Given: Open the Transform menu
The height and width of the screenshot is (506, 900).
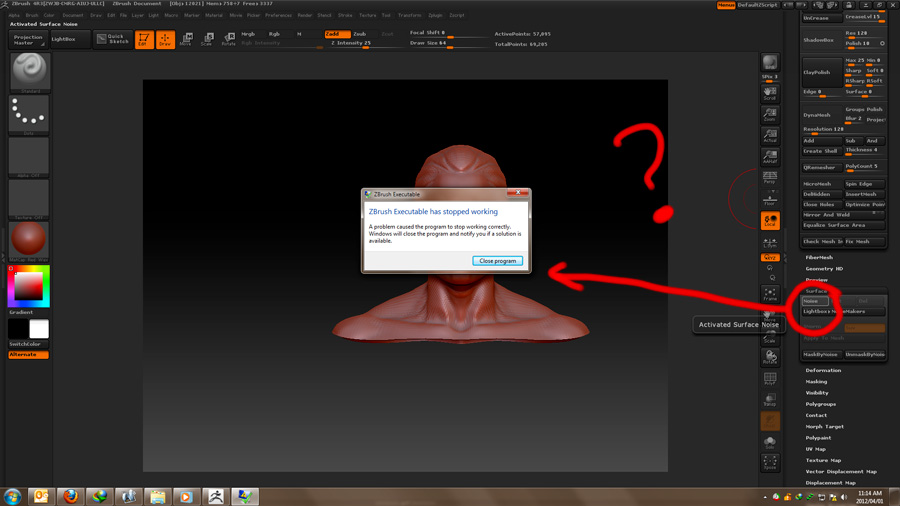Looking at the screenshot, I should click(409, 15).
